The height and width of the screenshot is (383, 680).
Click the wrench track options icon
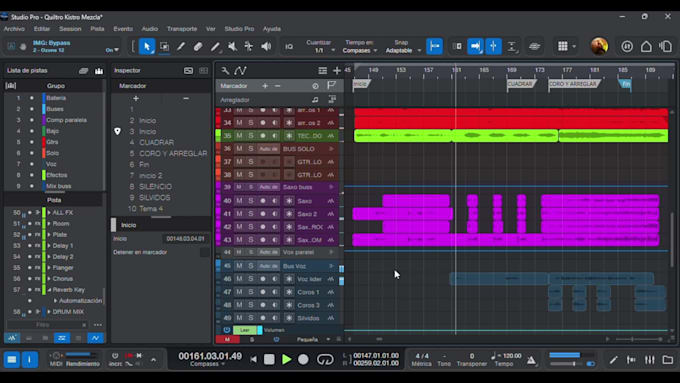click(x=225, y=70)
